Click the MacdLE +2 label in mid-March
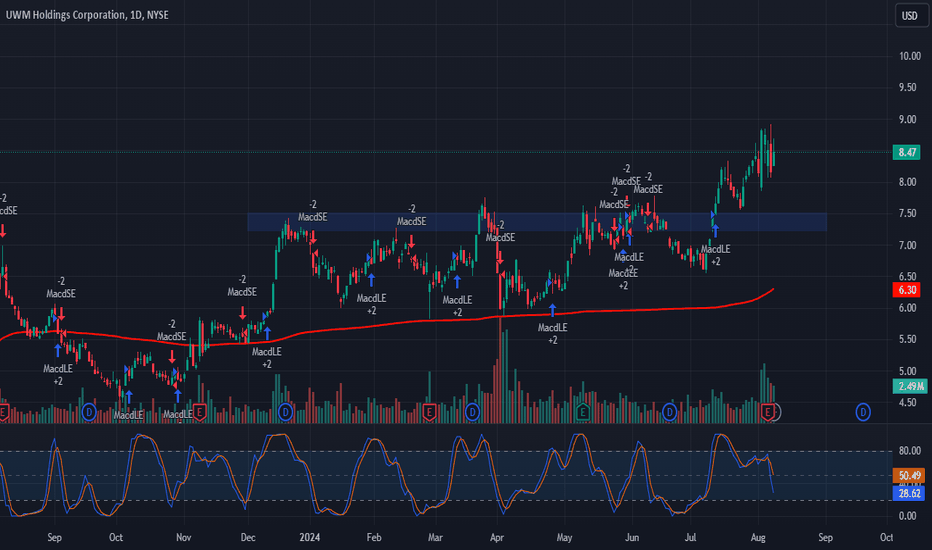 pos(457,306)
